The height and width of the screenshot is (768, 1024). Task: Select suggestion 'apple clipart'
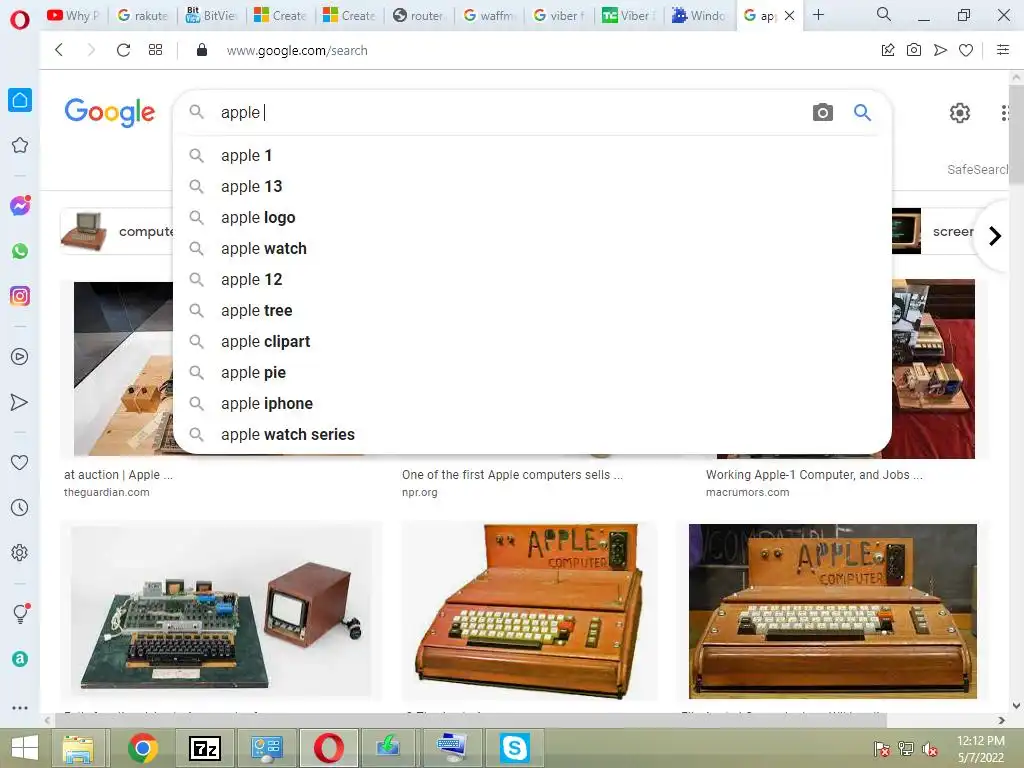tap(532, 342)
